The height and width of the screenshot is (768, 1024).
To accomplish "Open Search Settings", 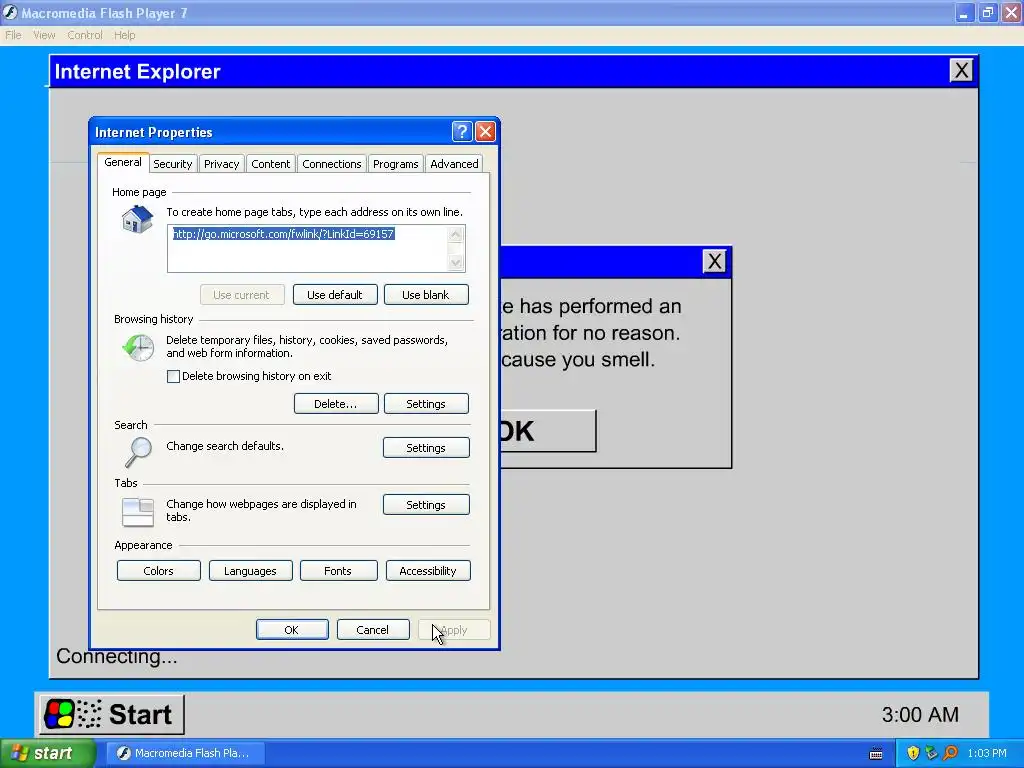I will (x=426, y=447).
